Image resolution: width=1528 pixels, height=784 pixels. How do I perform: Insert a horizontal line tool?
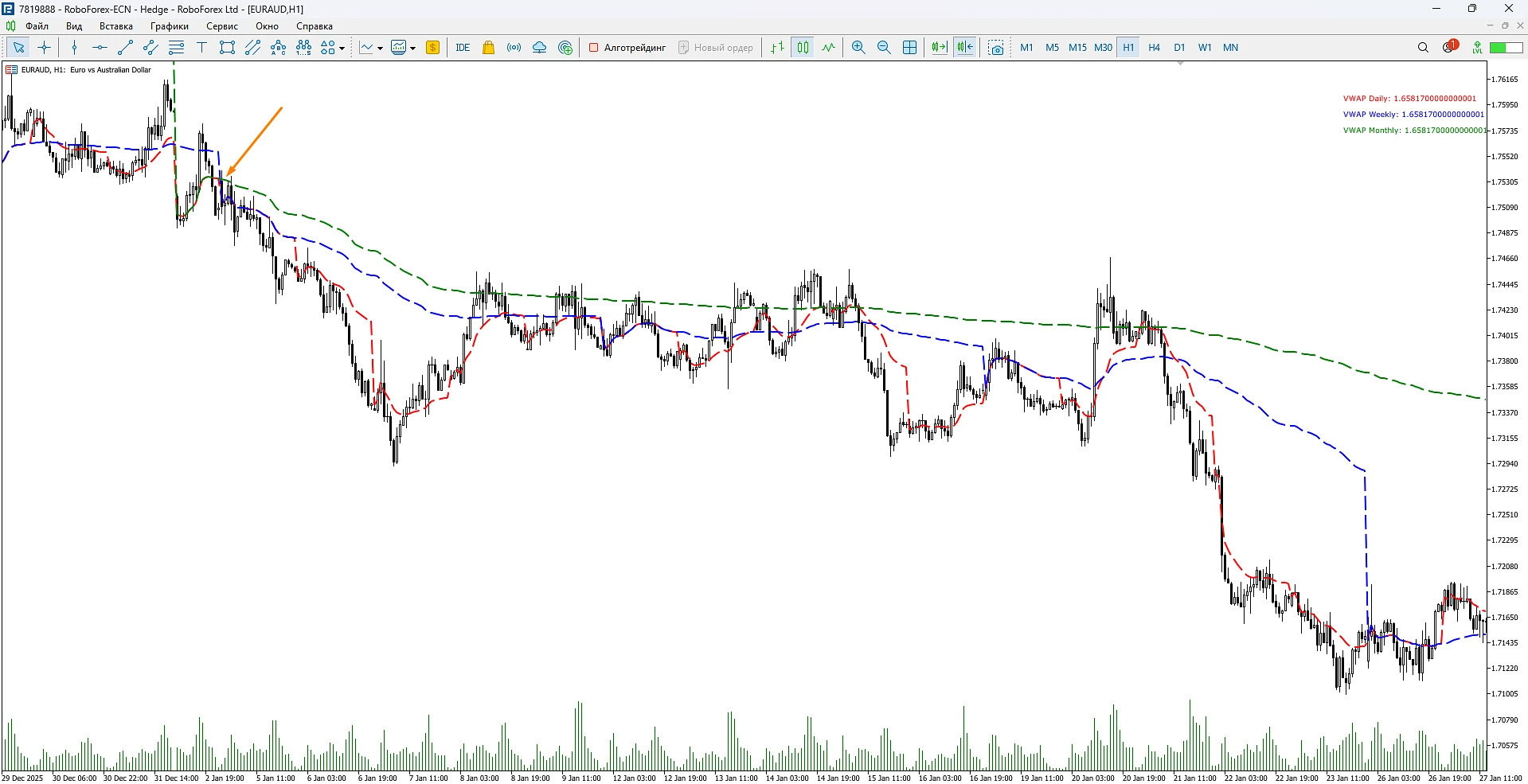100,48
